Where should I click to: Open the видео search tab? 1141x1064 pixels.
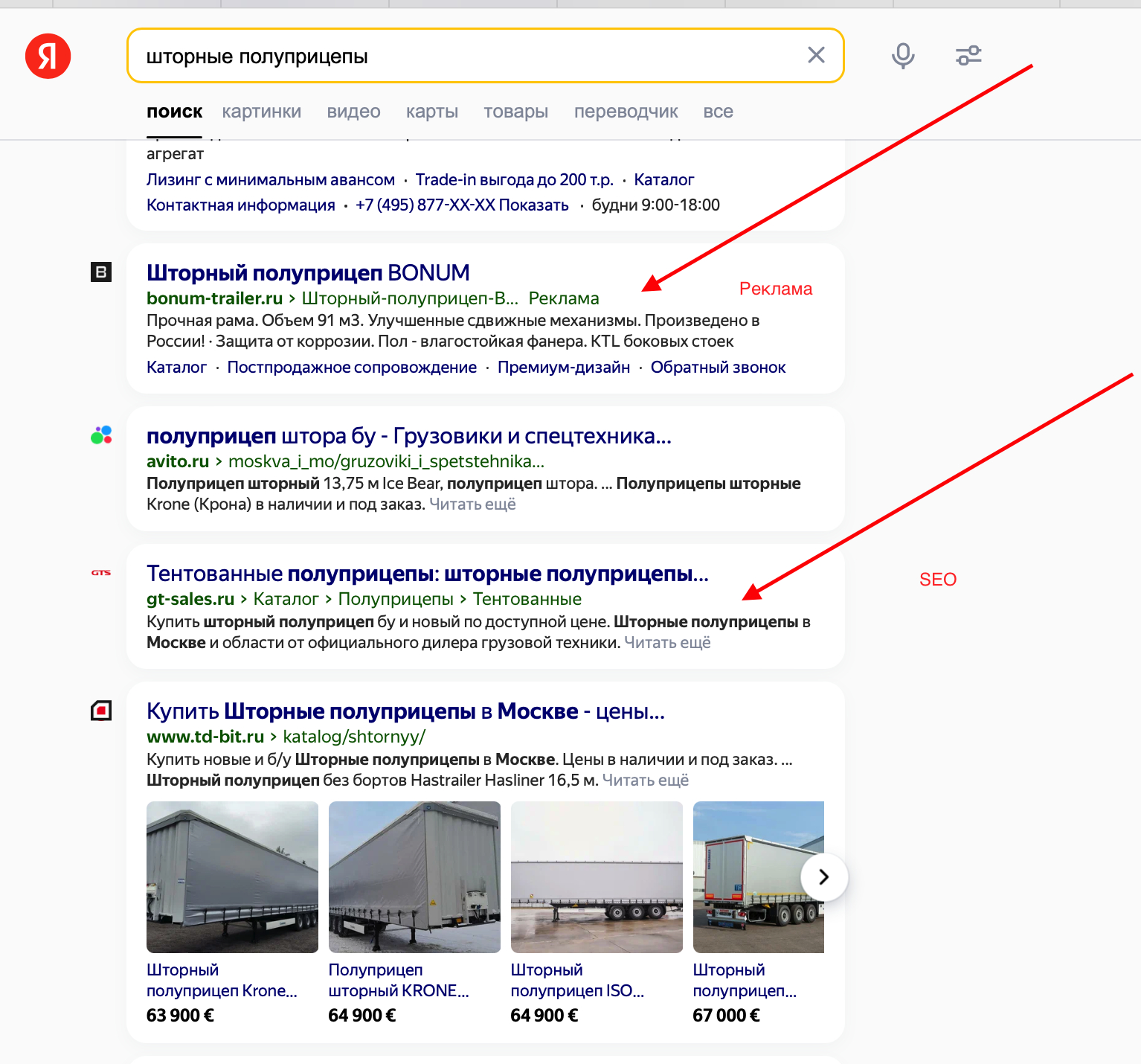tap(353, 112)
